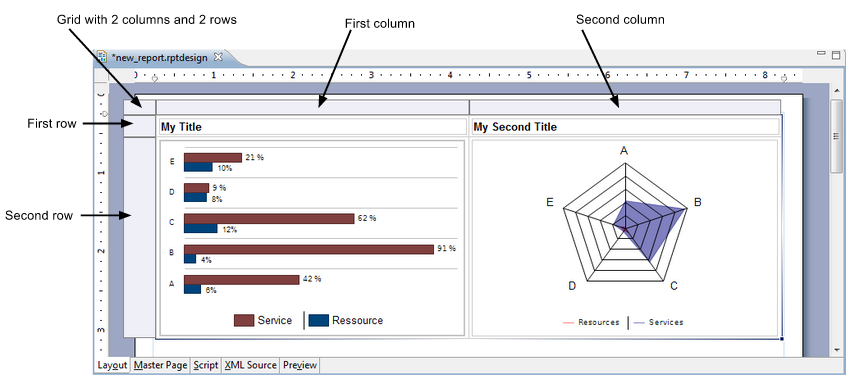Viewport: 854px width, 383px height.
Task: Minimize the editor pane
Action: coord(821,53)
